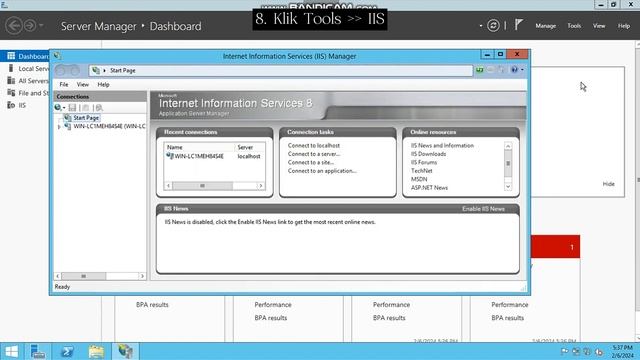Click Connect to a site...
This screenshot has width=640, height=360.
tap(311, 162)
